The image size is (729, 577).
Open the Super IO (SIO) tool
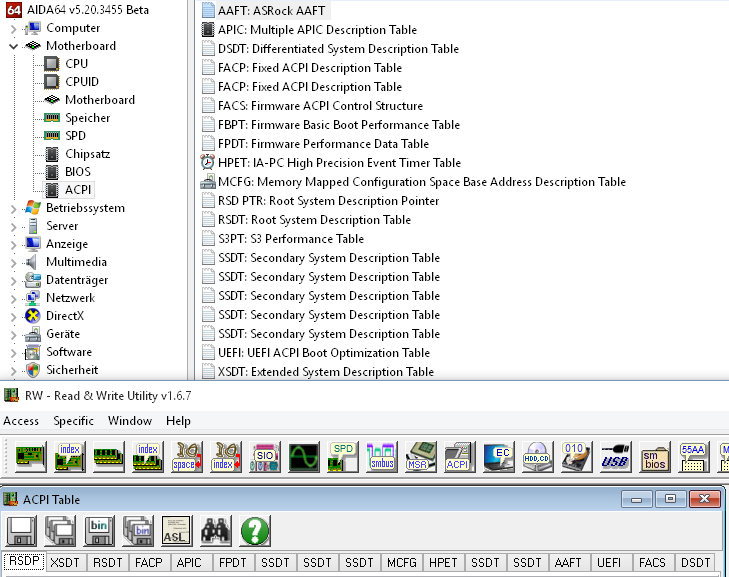(x=265, y=457)
